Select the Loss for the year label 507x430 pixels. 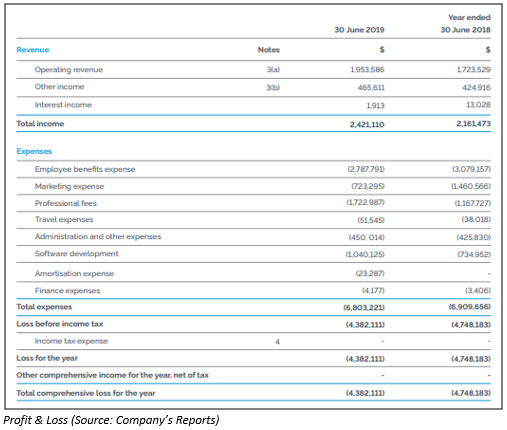click(x=47, y=358)
